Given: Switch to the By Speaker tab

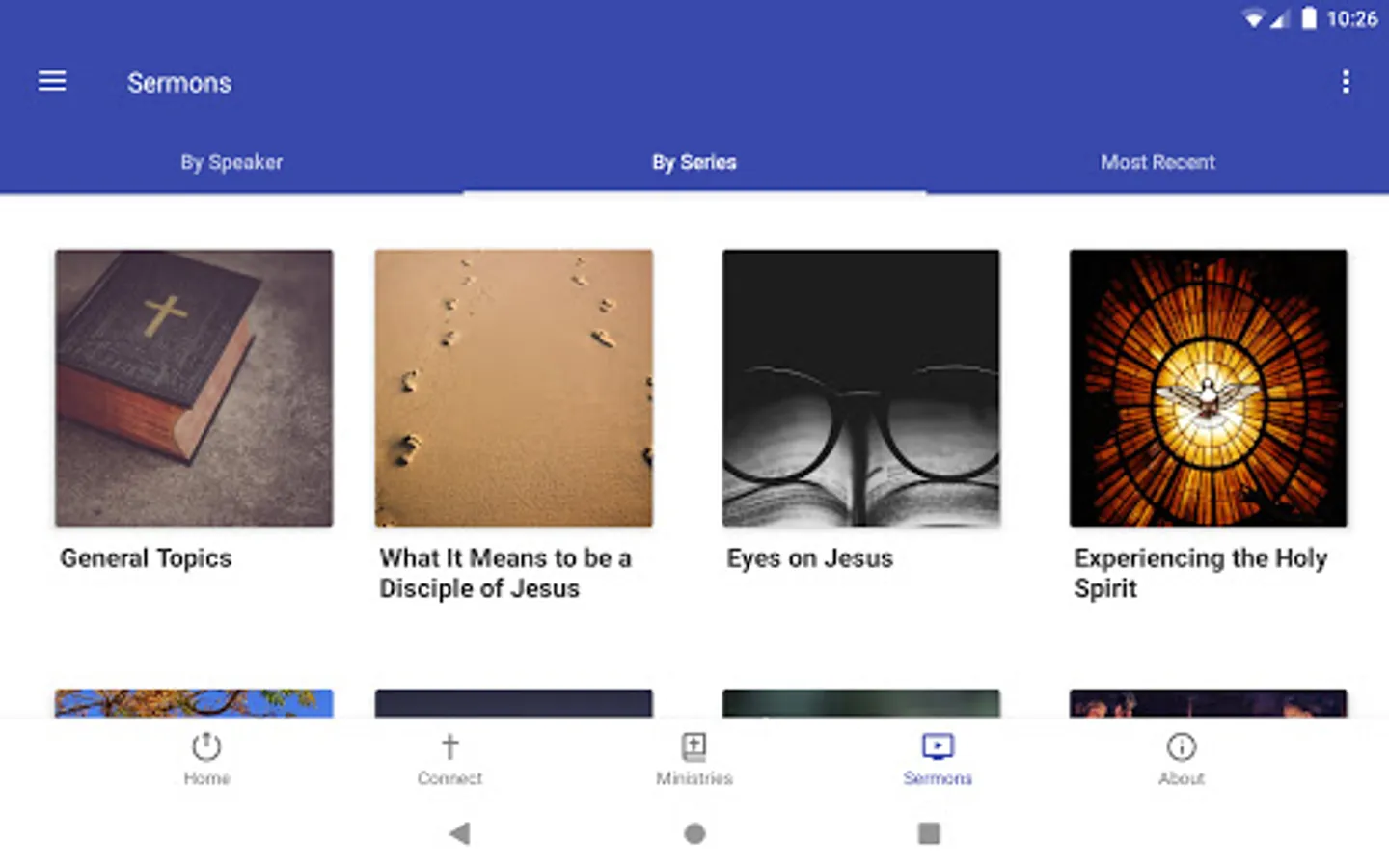Looking at the screenshot, I should tap(231, 162).
